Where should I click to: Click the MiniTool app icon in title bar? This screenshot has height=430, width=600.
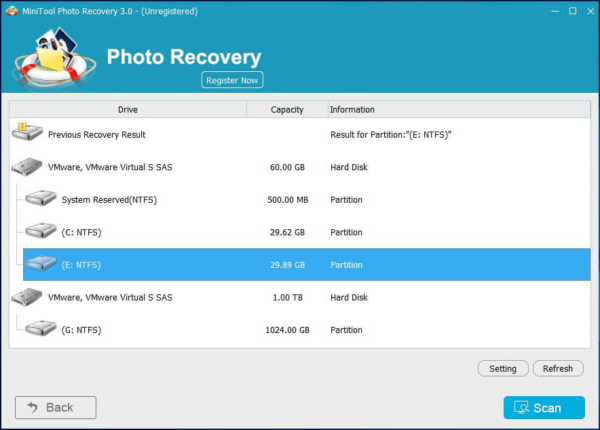click(x=12, y=11)
